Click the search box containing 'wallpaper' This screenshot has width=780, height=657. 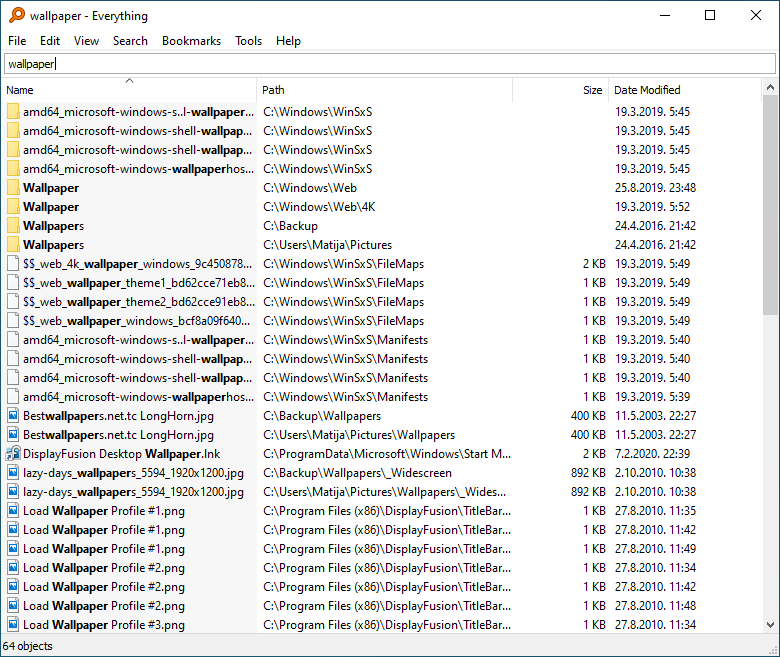coord(390,64)
